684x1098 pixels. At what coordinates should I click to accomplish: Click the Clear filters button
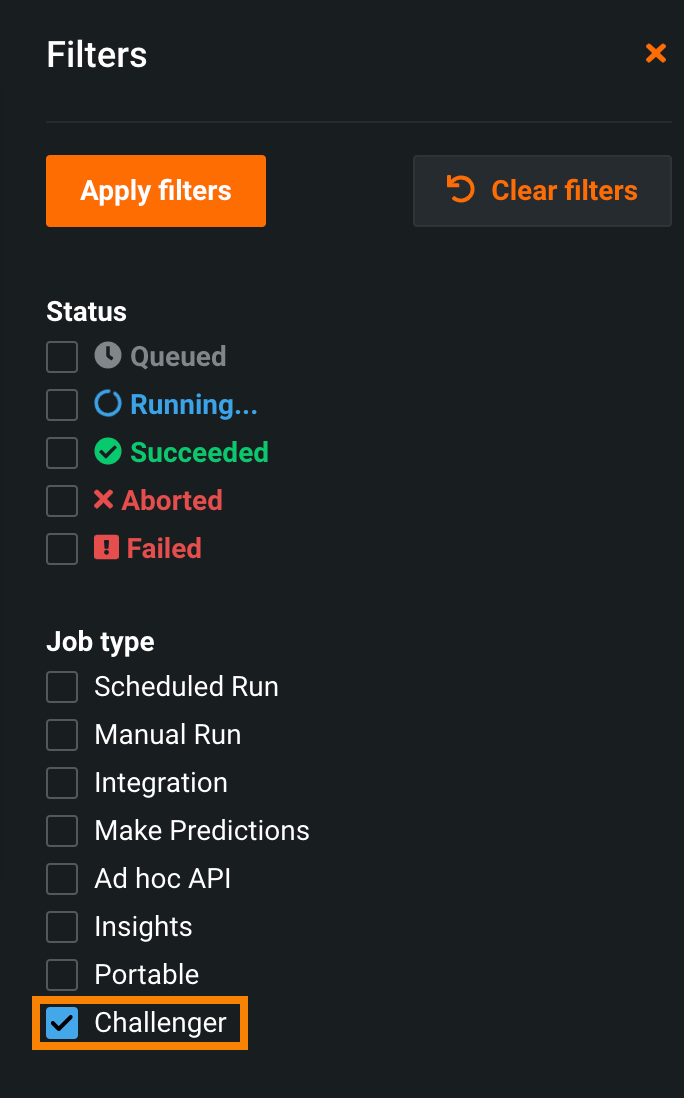(x=542, y=191)
